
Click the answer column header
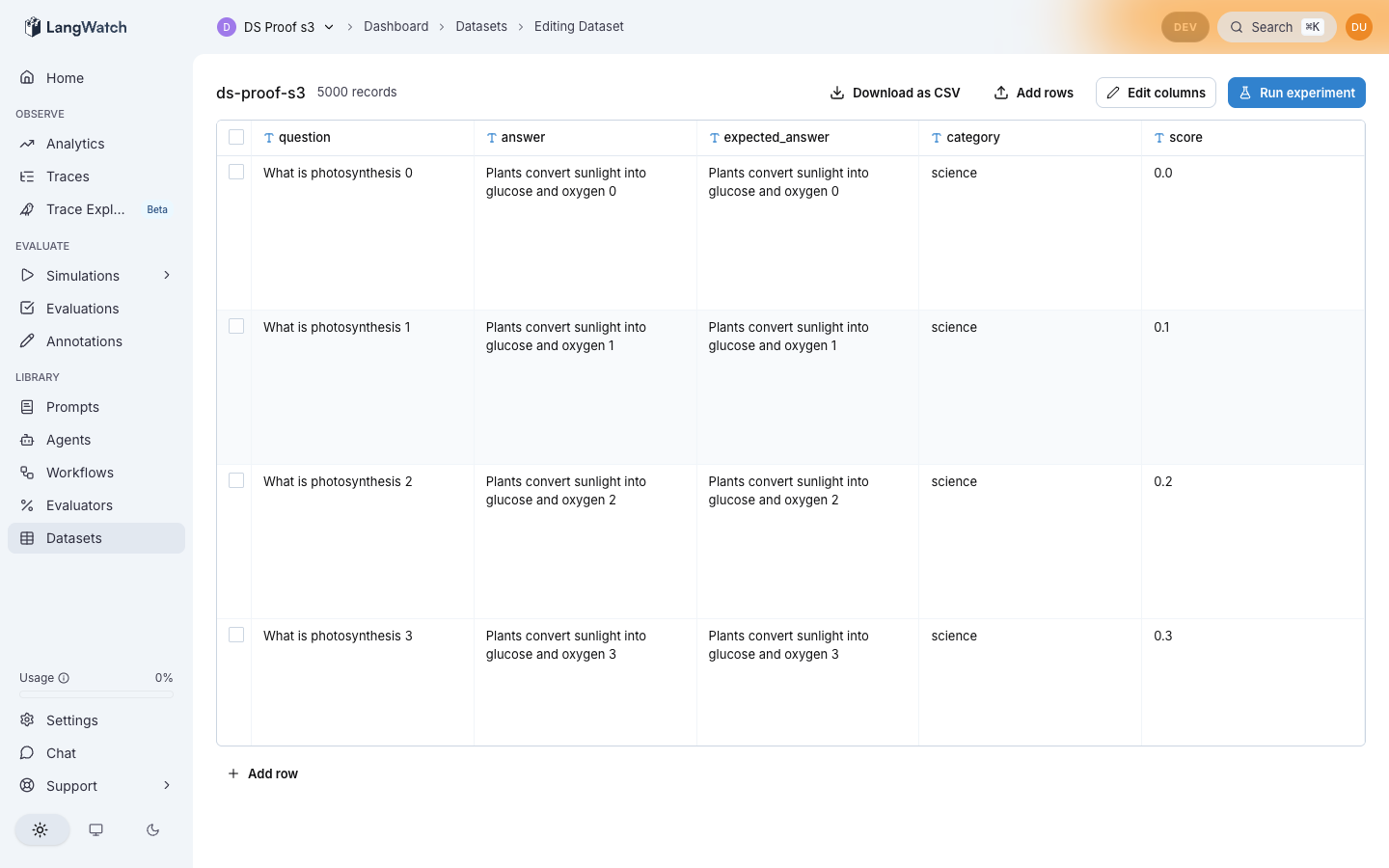click(585, 138)
